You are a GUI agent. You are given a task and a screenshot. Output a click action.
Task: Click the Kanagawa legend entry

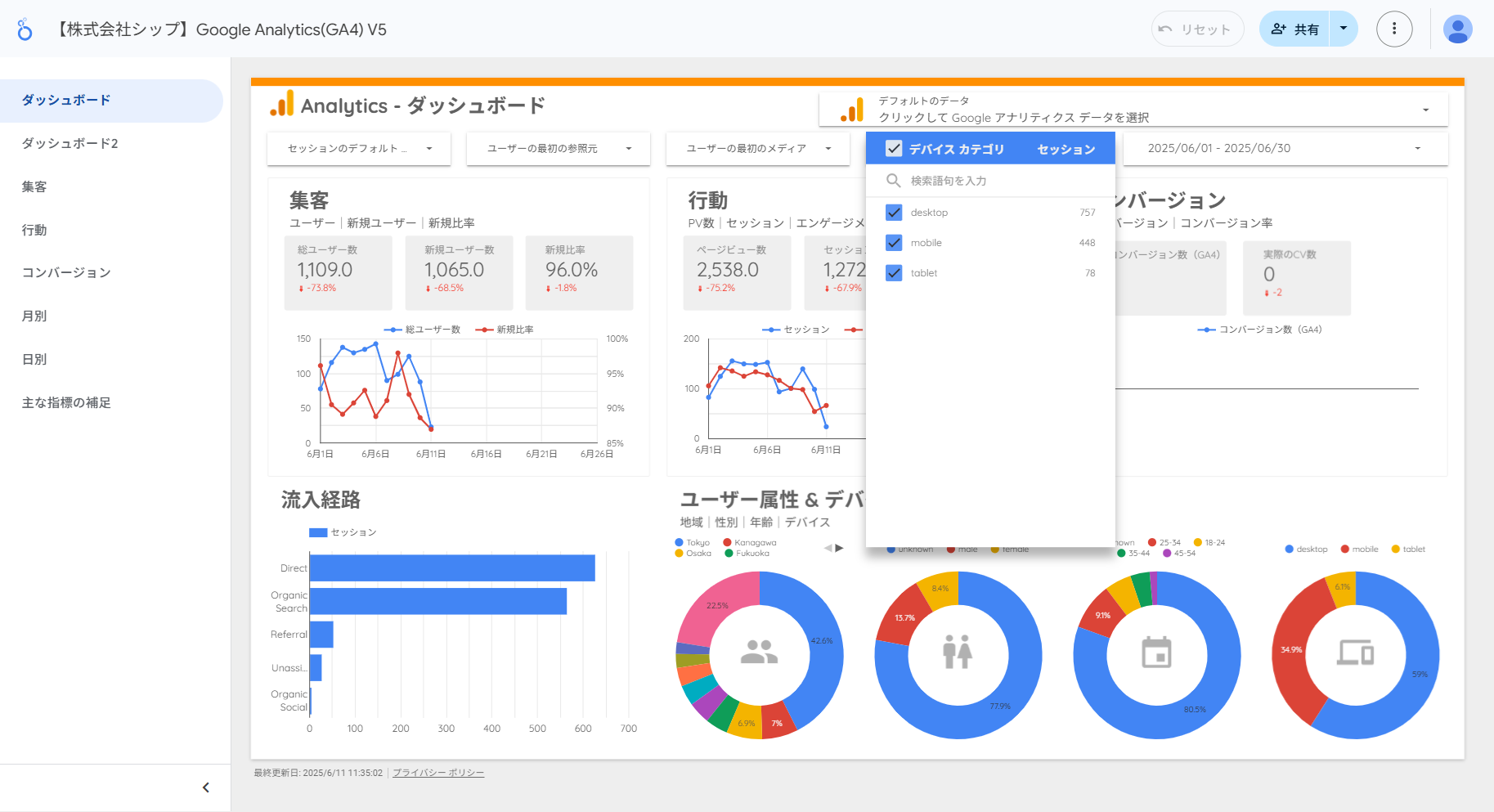point(750,542)
